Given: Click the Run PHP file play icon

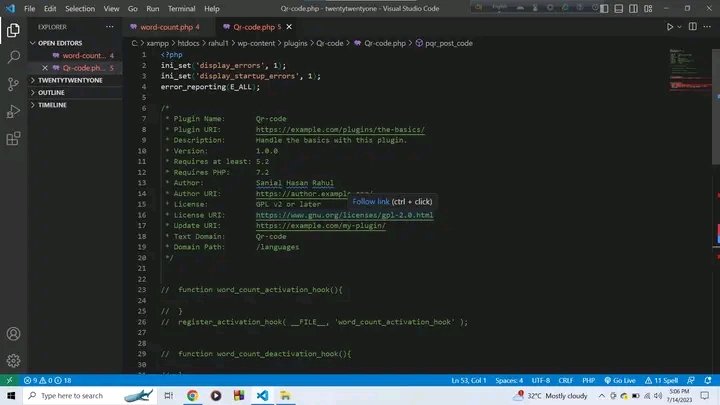Looking at the screenshot, I should tap(670, 27).
